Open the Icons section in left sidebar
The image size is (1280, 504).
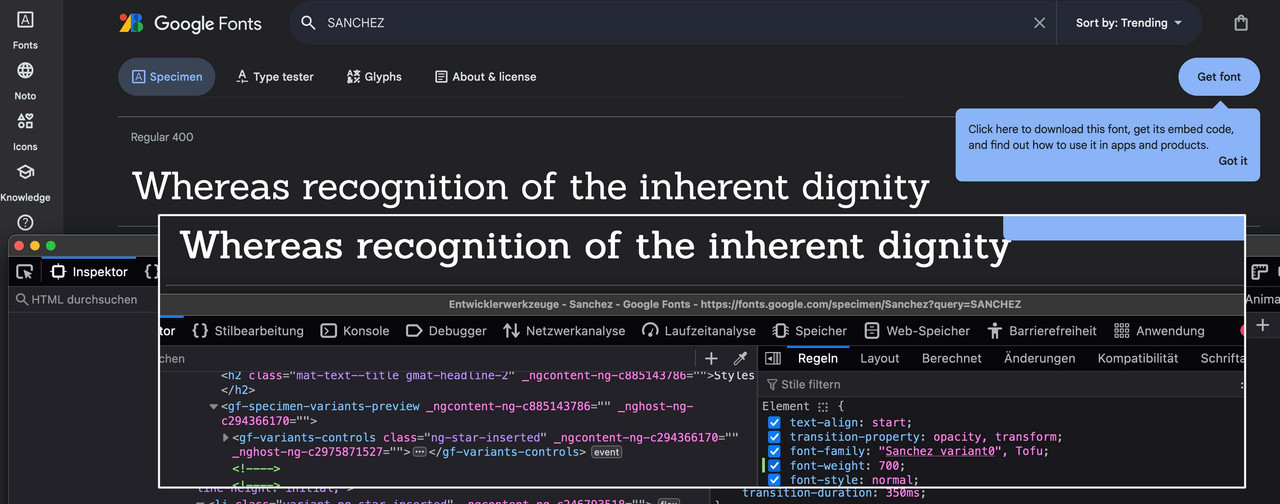tap(25, 131)
